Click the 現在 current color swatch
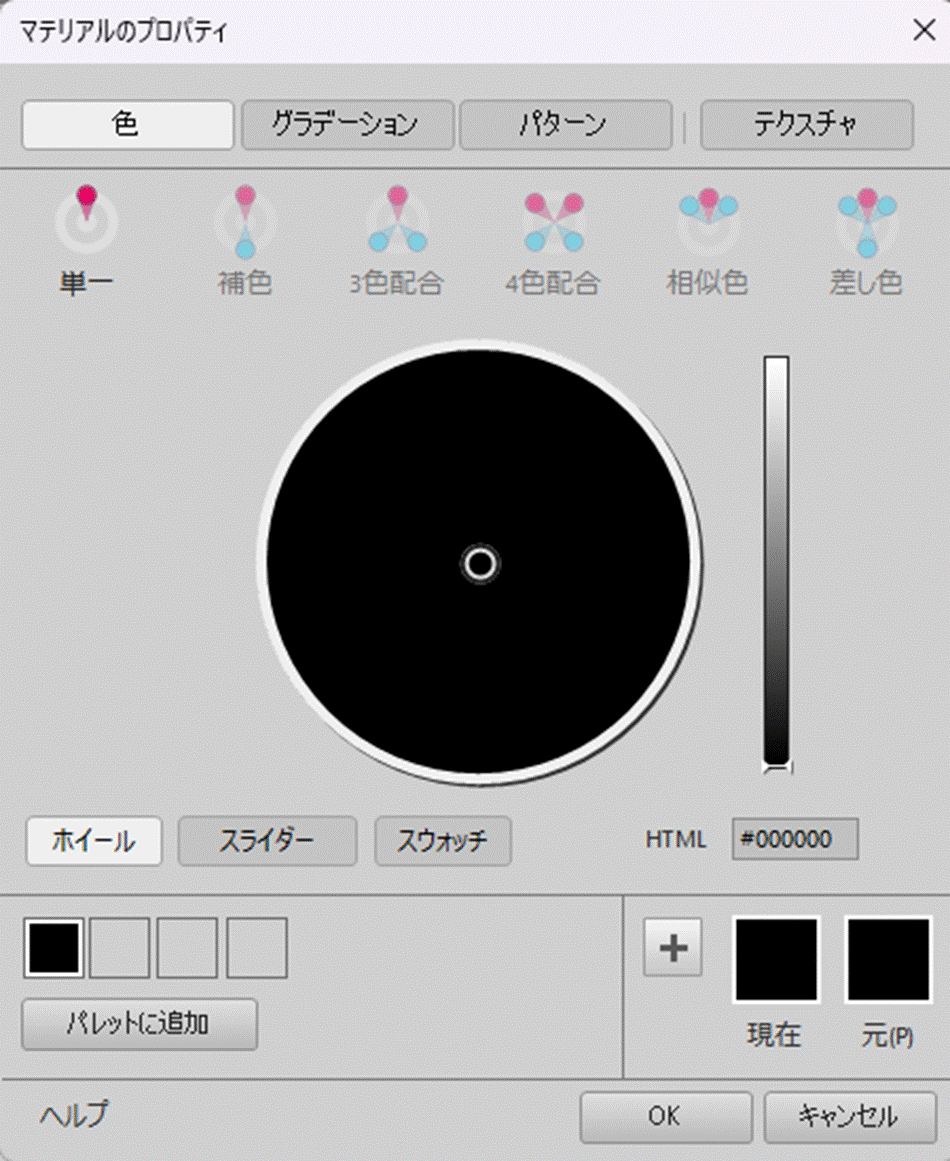 click(776, 960)
